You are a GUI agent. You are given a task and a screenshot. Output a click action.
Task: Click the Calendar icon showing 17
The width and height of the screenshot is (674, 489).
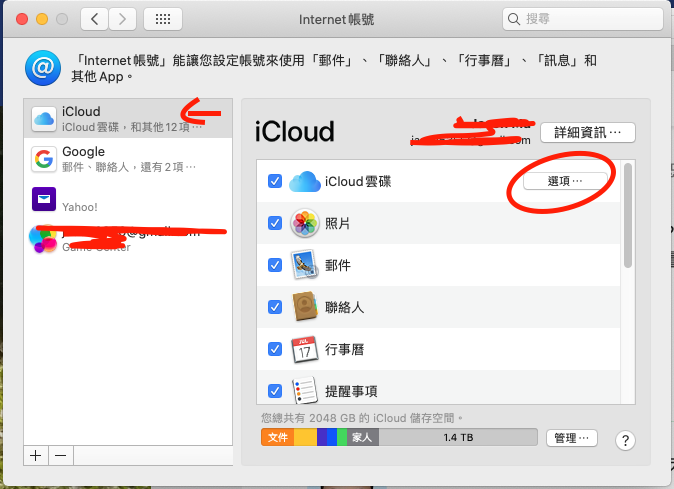click(x=305, y=349)
